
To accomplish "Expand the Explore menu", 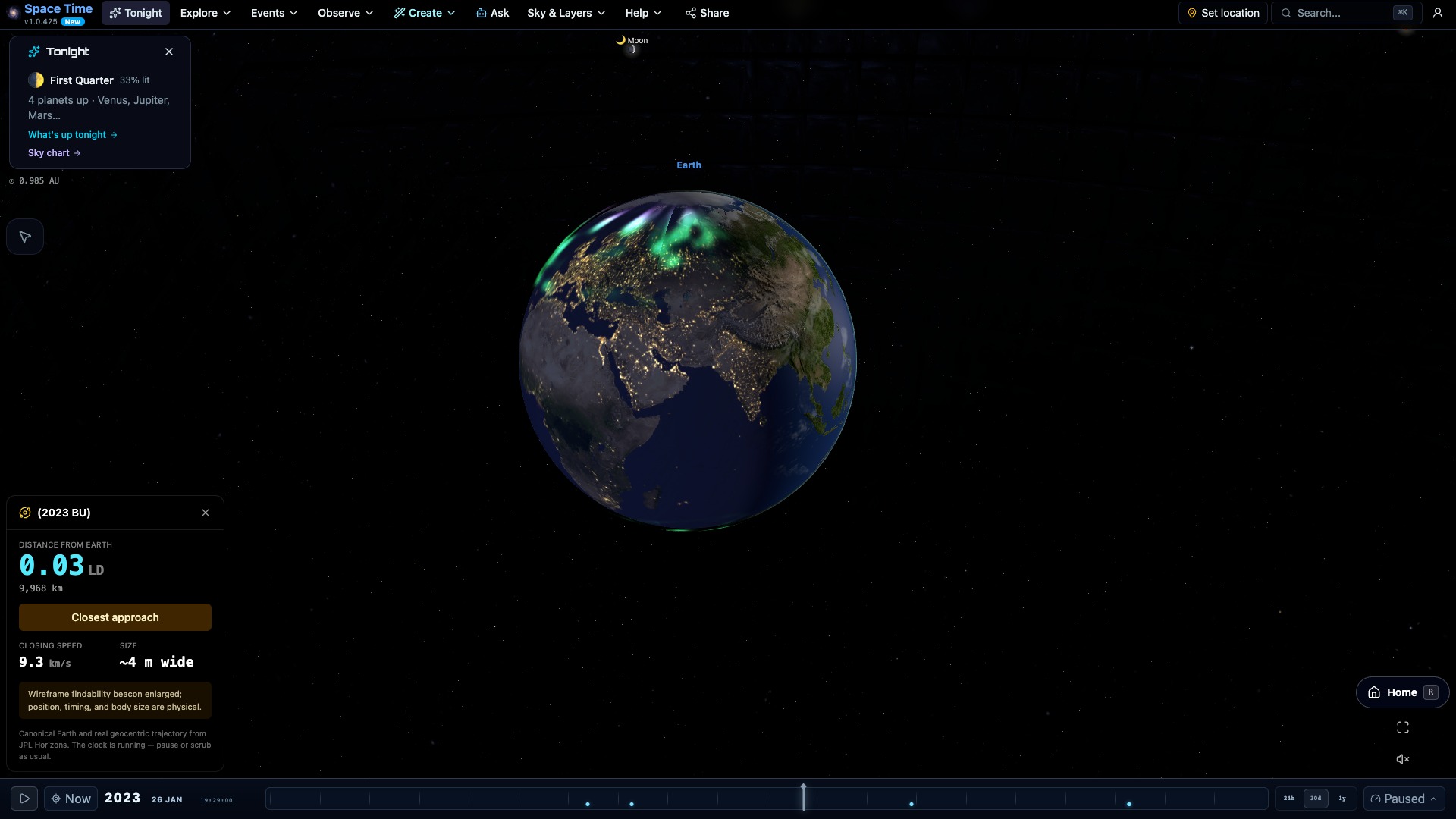I will 206,13.
